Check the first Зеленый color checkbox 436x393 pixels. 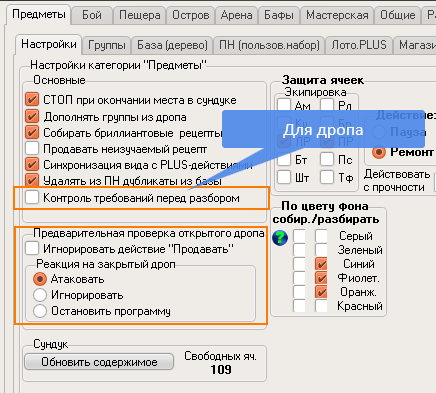299,250
